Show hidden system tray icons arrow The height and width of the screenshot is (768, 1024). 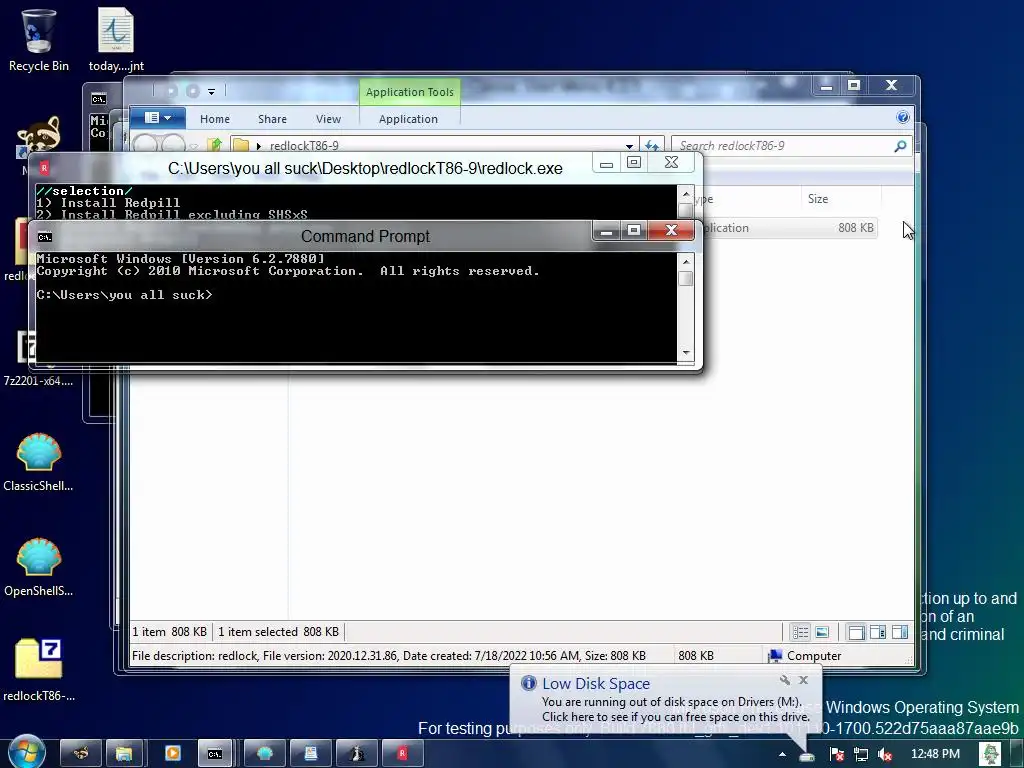pyautogui.click(x=782, y=754)
